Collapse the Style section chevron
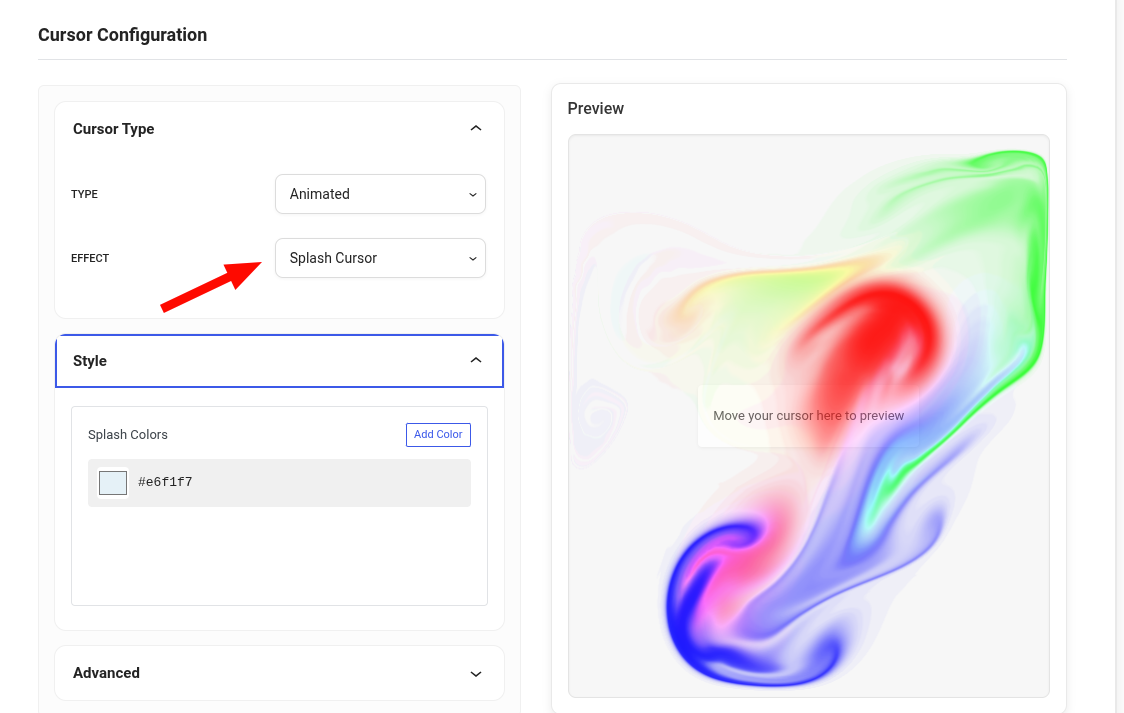1124x713 pixels. pyautogui.click(x=475, y=360)
